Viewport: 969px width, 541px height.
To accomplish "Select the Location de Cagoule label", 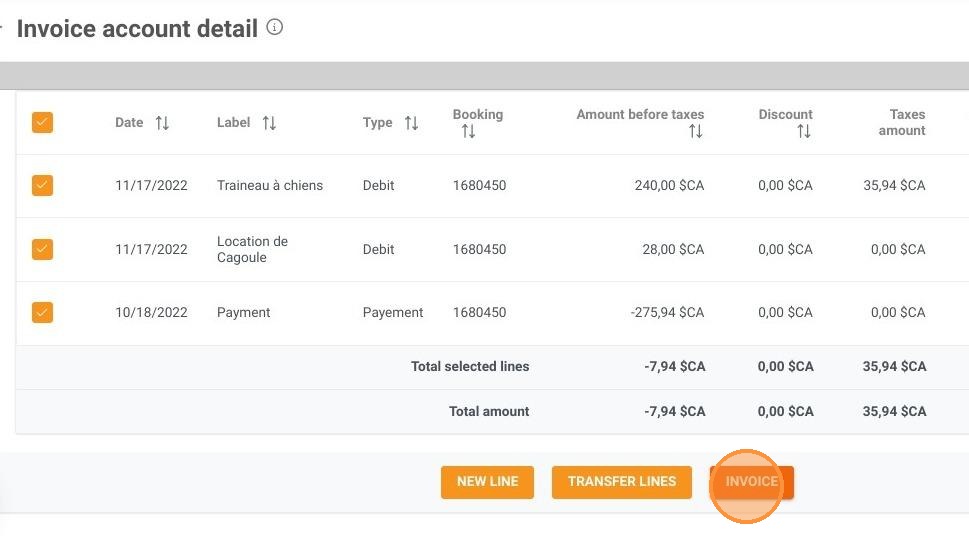I will pyautogui.click(x=252, y=249).
